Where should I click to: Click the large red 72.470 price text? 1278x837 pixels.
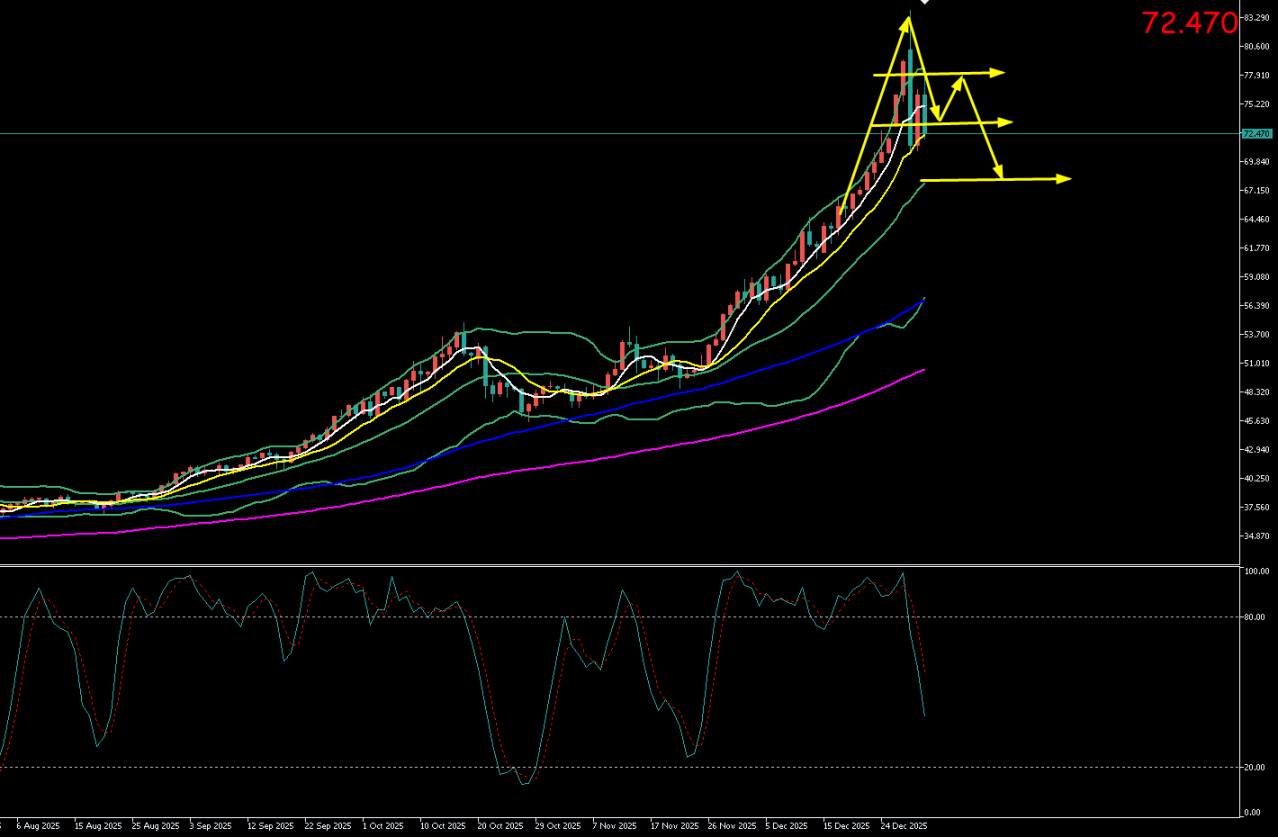(1189, 24)
